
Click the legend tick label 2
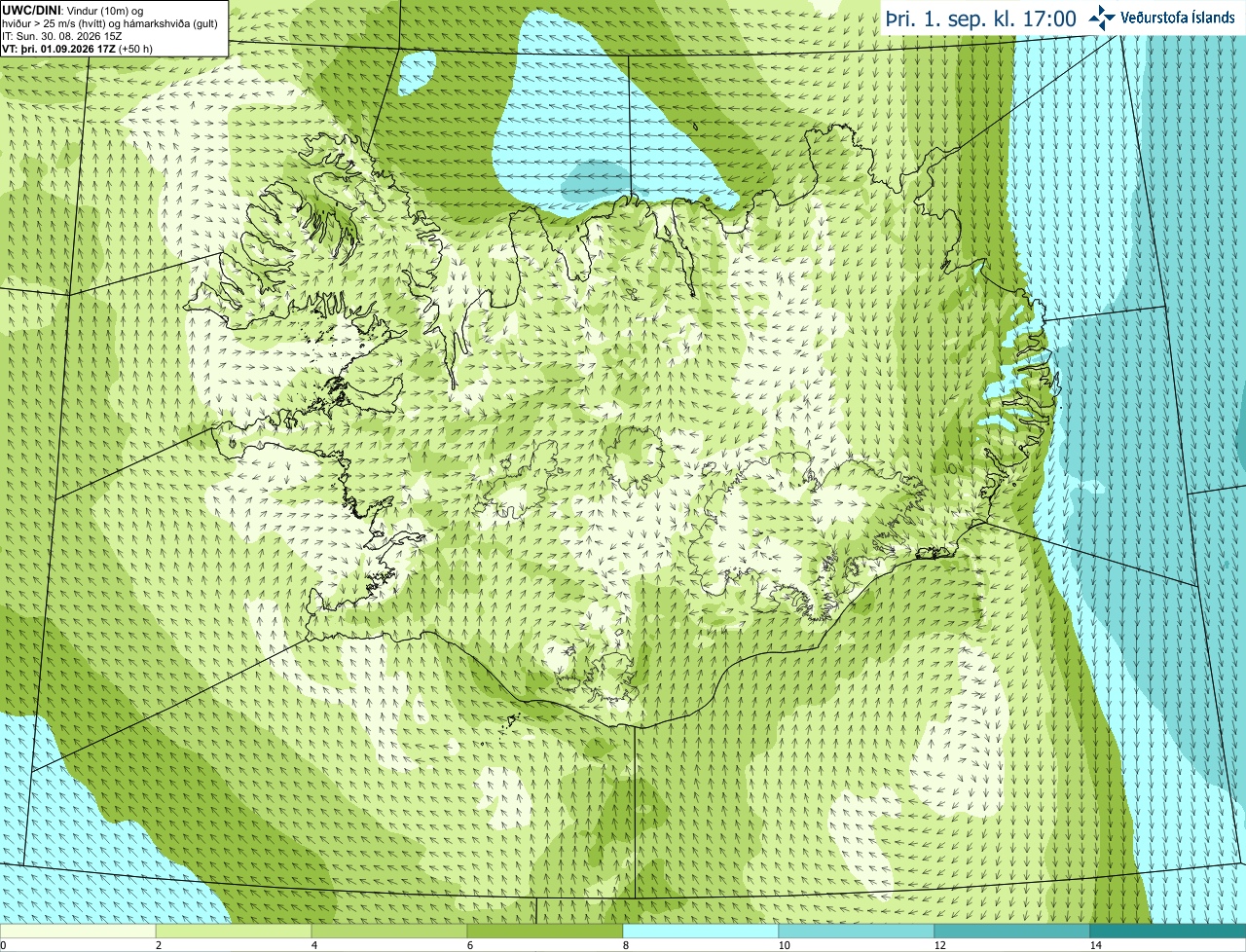[158, 945]
